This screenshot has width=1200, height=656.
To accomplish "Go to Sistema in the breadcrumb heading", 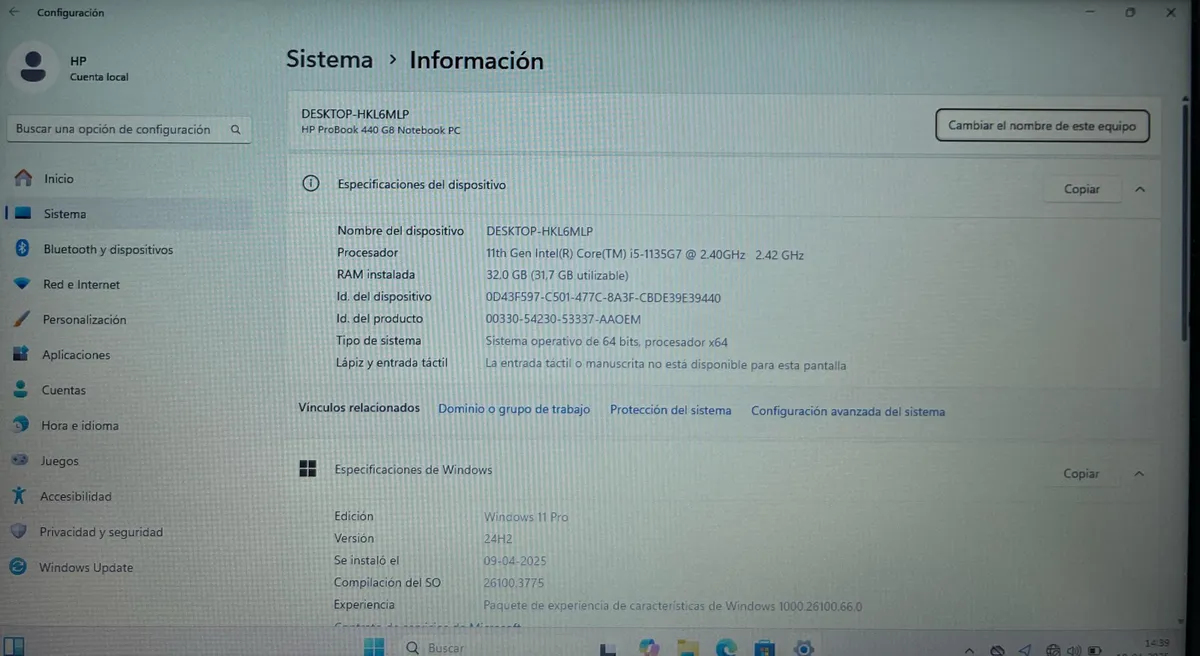I will [329, 60].
